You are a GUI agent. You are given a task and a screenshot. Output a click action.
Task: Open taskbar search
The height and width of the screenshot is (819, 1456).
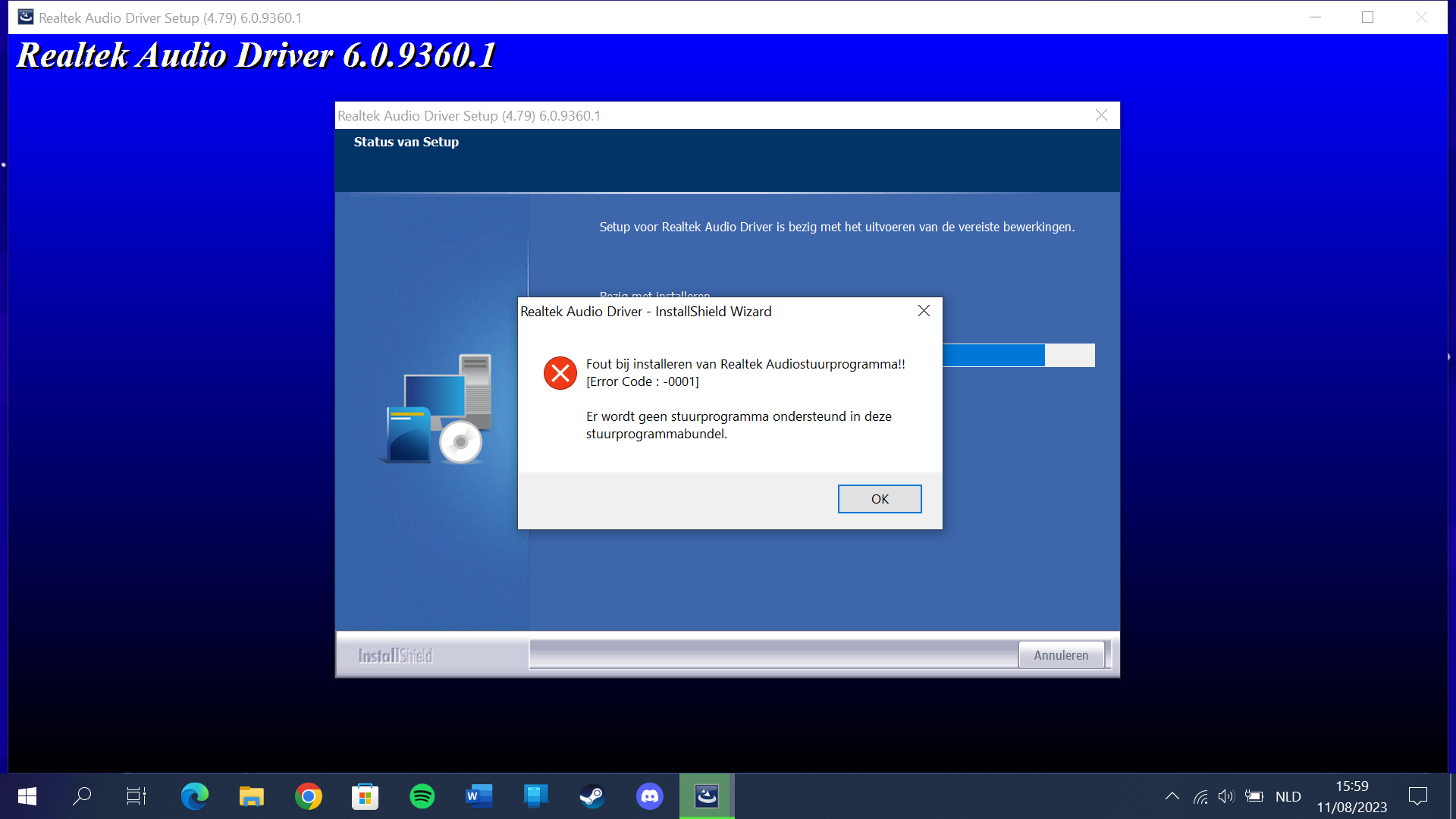[x=82, y=796]
